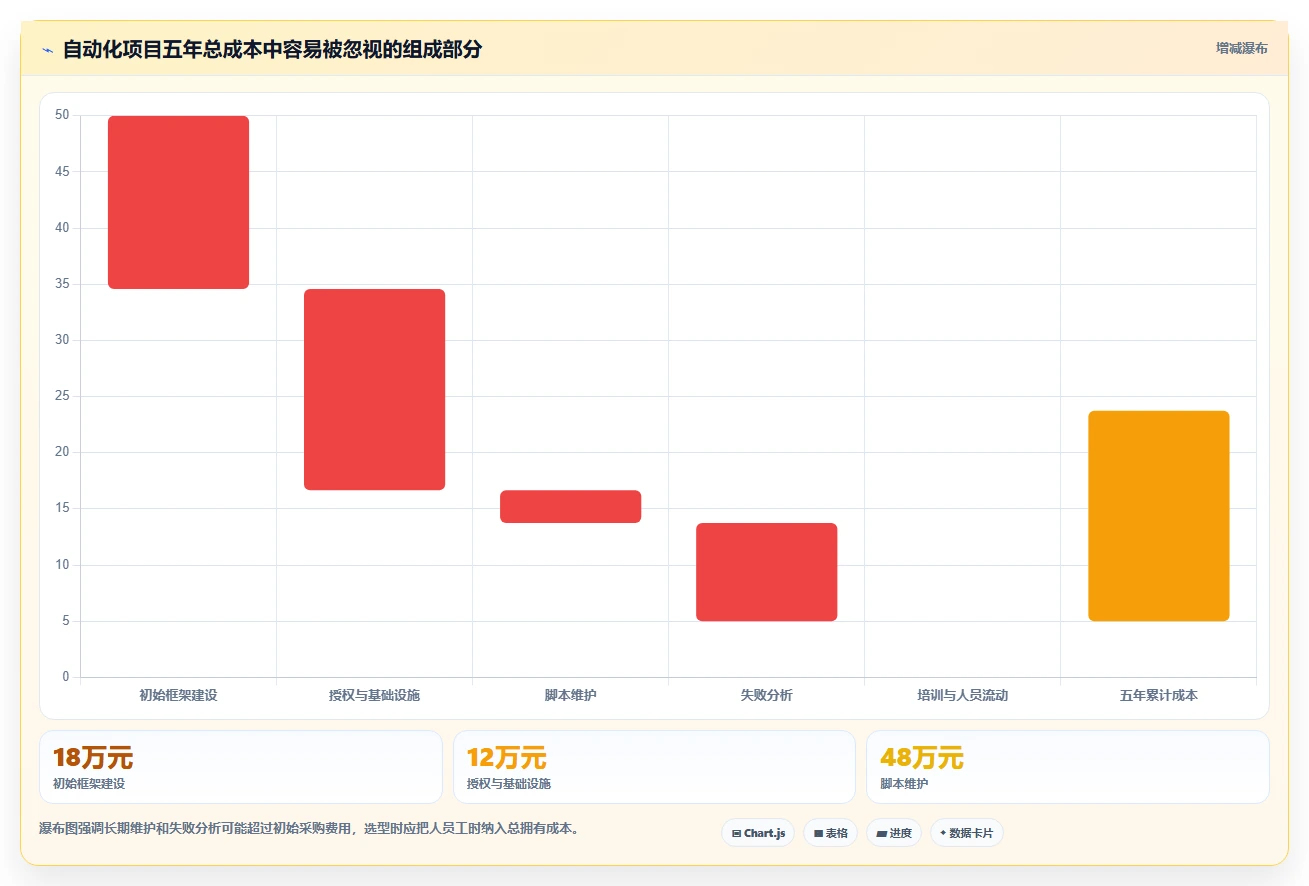Click the orange 五年累计成本 bar

tap(1158, 516)
